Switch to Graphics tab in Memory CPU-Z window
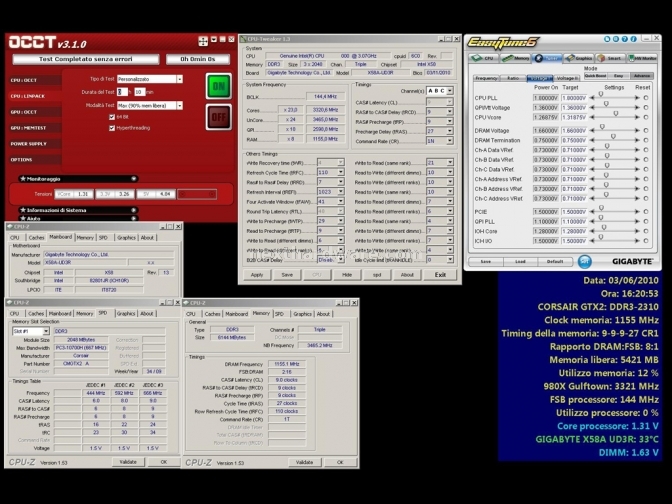 click(303, 314)
